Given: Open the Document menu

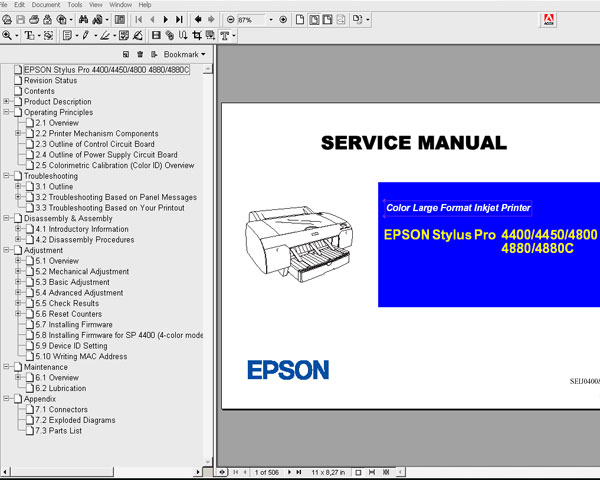Looking at the screenshot, I should (46, 5).
